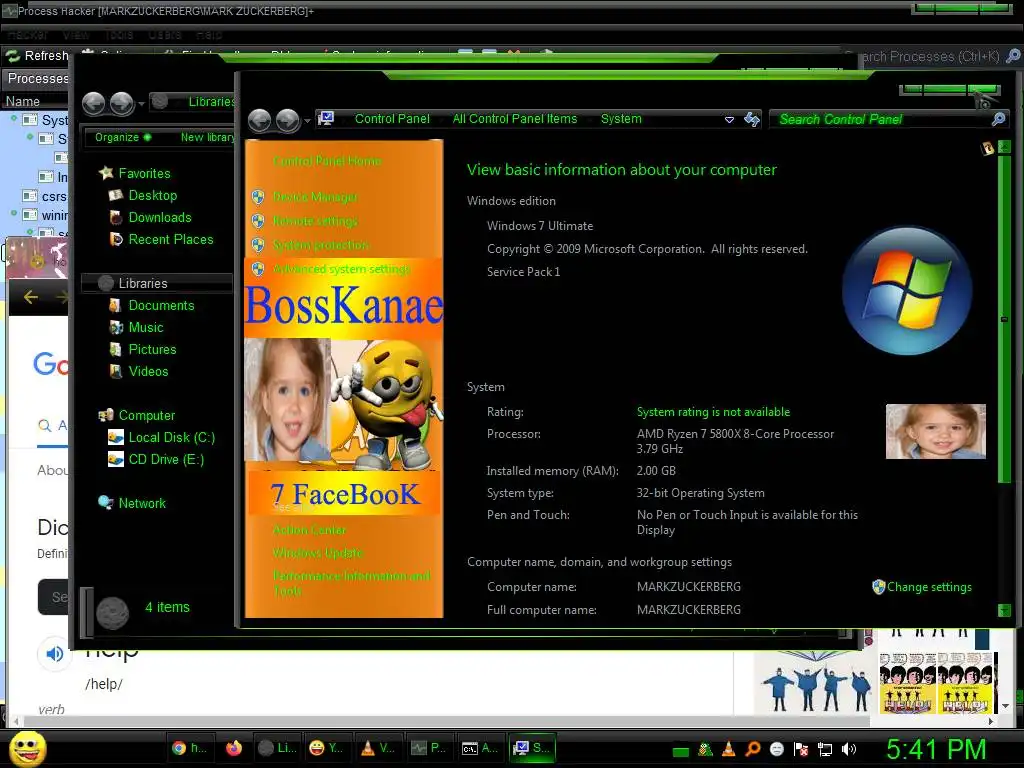Click All Control Panel Items breadcrumb
The image size is (1024, 768).
(515, 119)
